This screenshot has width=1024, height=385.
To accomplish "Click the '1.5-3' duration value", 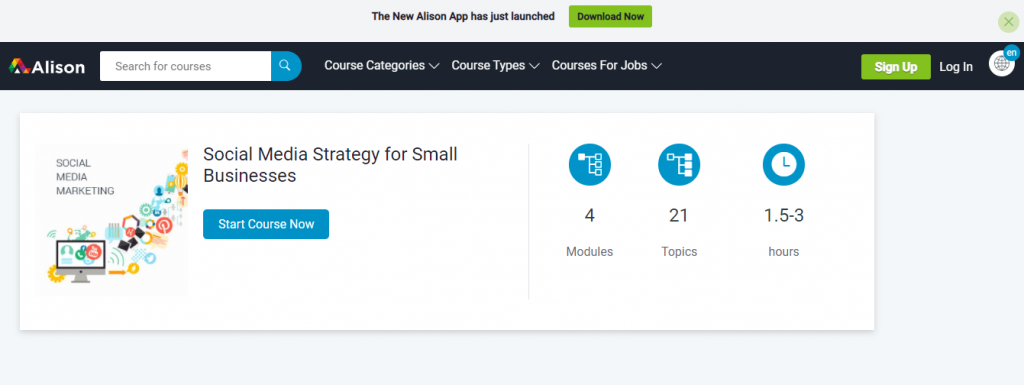I will click(x=784, y=215).
